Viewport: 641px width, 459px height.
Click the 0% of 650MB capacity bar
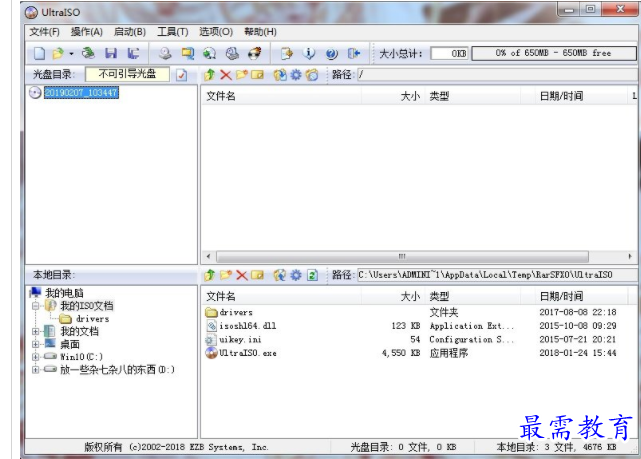(554, 53)
